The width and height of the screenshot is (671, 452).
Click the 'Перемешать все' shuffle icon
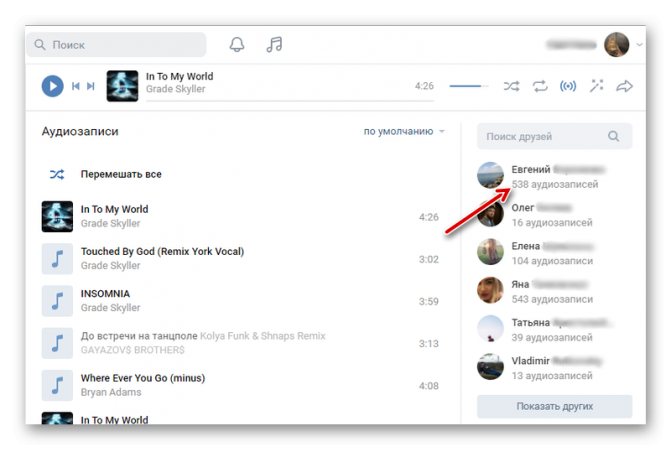(57, 174)
